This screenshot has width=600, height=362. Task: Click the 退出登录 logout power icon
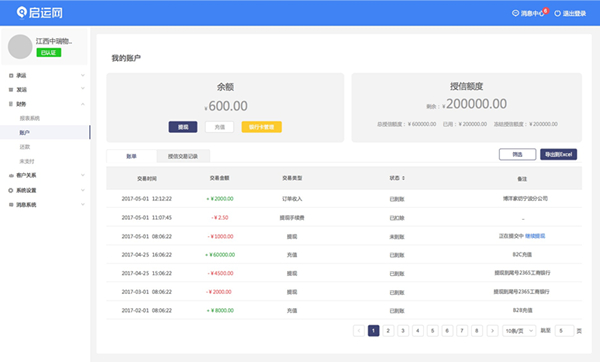tap(558, 13)
